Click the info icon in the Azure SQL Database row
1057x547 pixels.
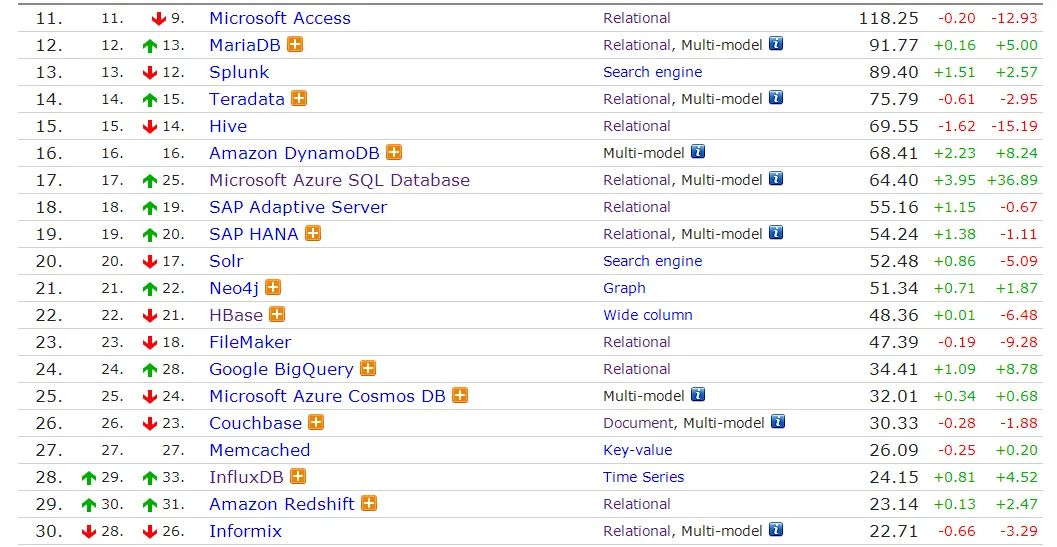776,179
